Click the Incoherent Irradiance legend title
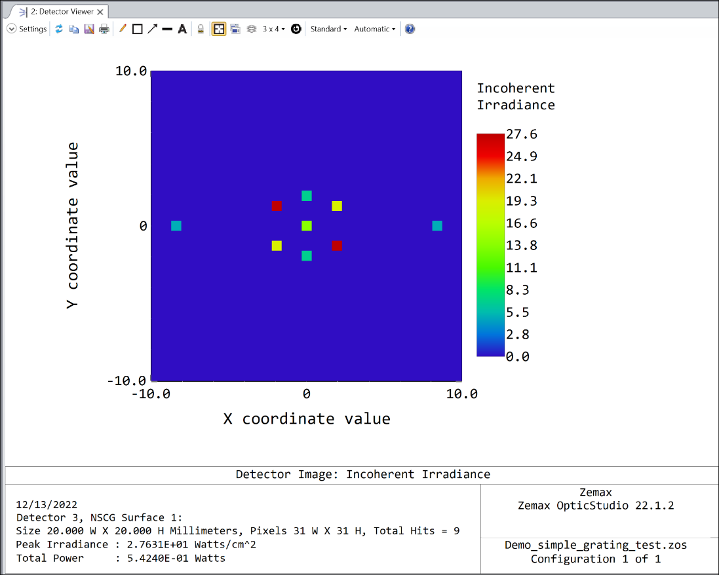This screenshot has height=576, width=720. [x=516, y=96]
